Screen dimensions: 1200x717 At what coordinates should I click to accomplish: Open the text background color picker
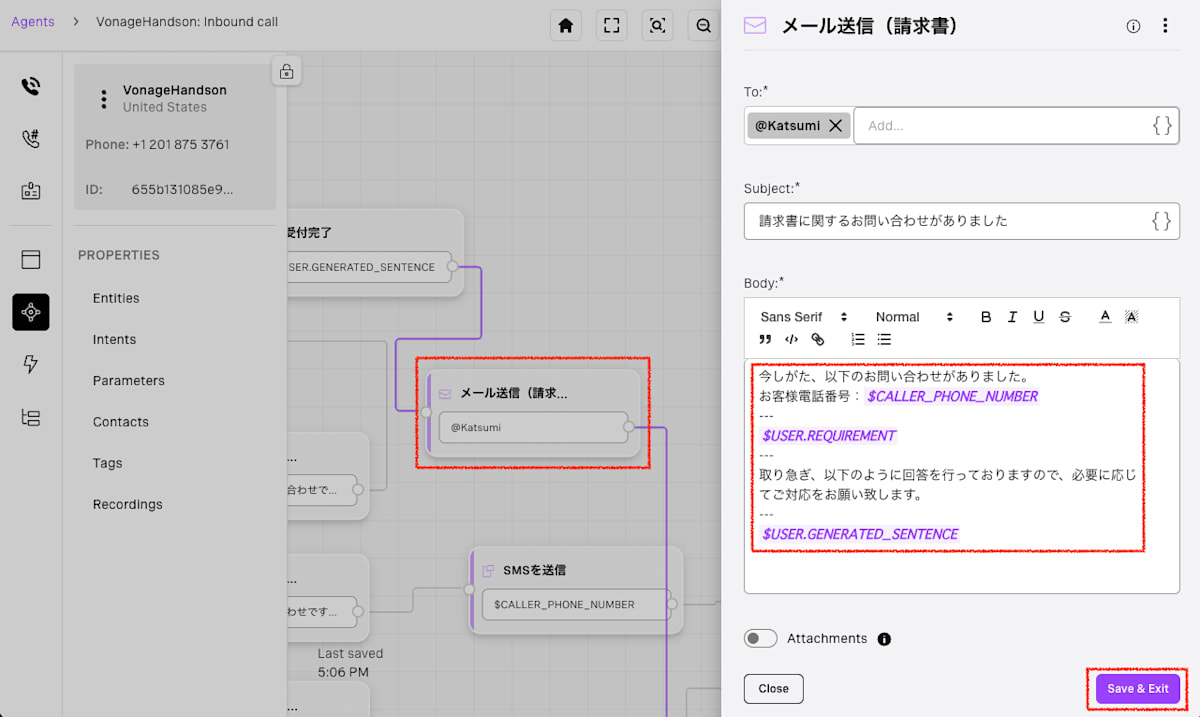pos(1131,317)
